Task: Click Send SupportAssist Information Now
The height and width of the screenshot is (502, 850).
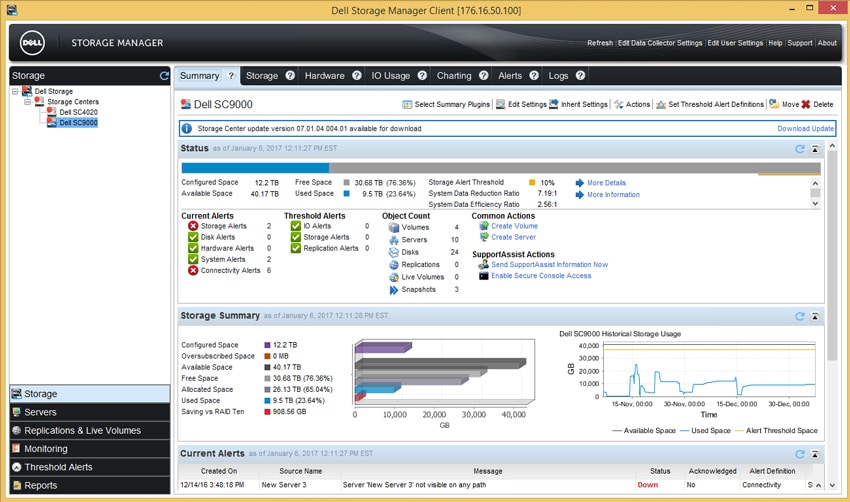Action: pyautogui.click(x=549, y=265)
